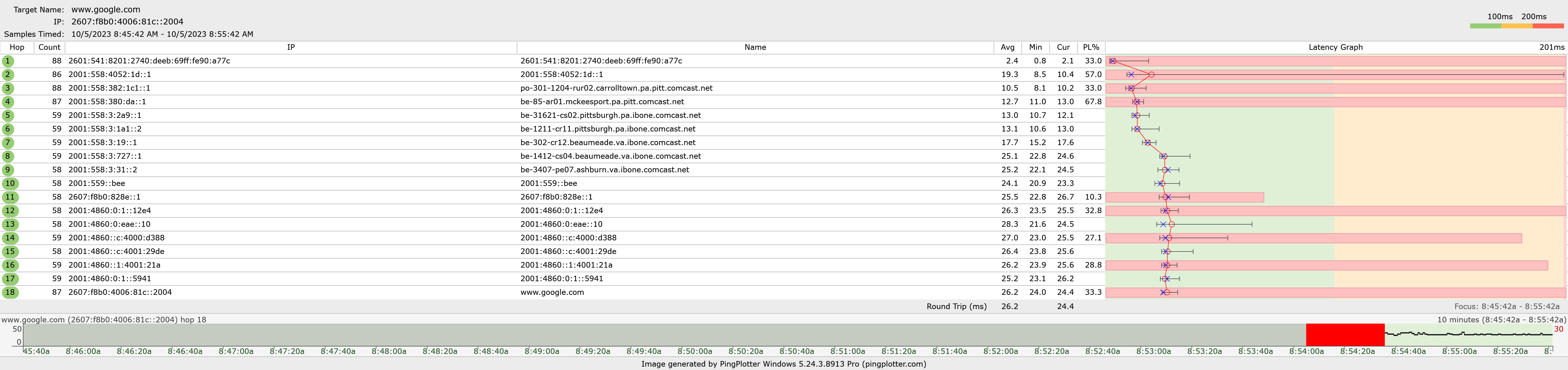Screen dimensions: 1568x370
Task: Click the hop 1 green circle icon
Action: pos(8,61)
